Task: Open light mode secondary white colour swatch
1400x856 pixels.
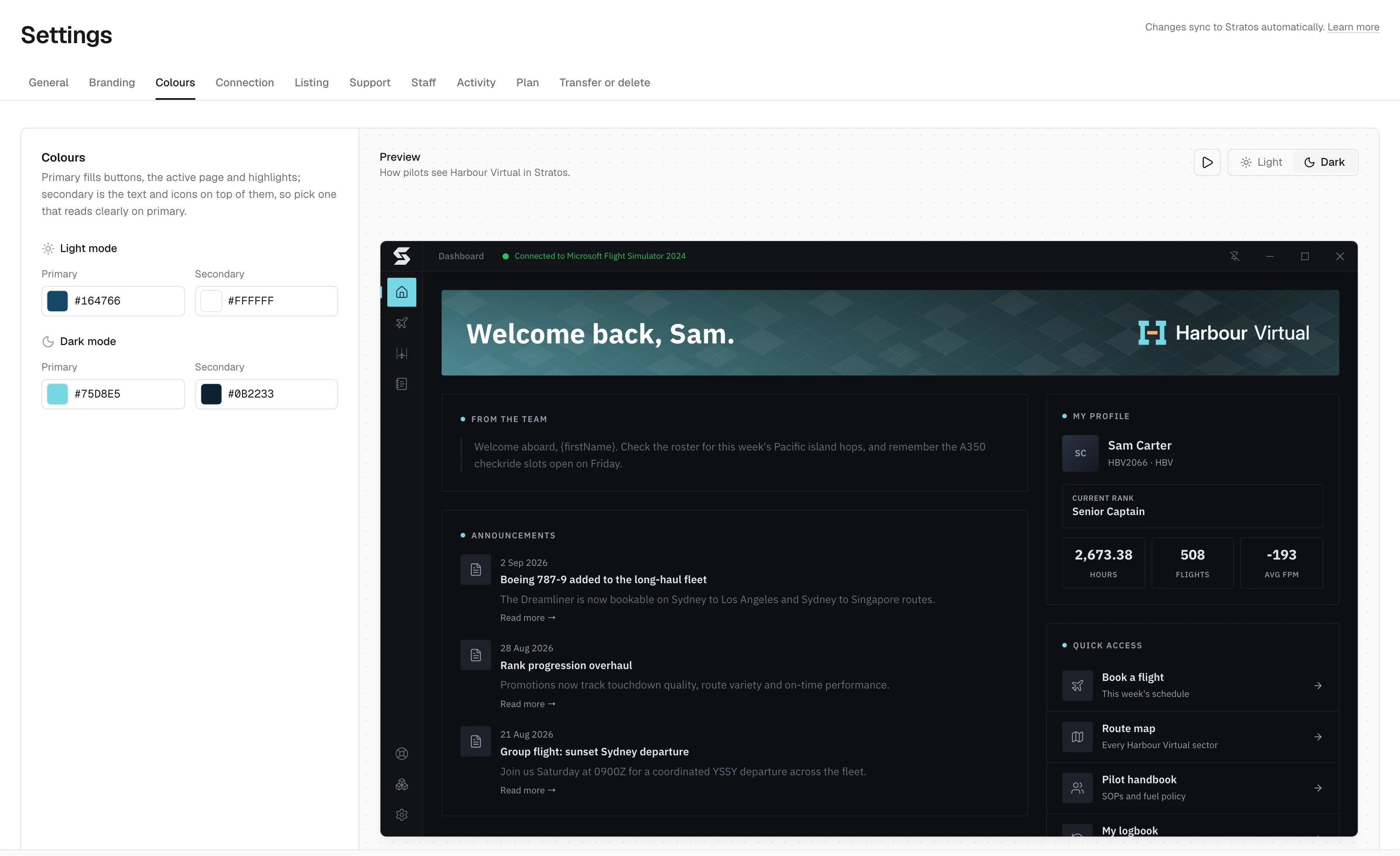Action: point(211,301)
